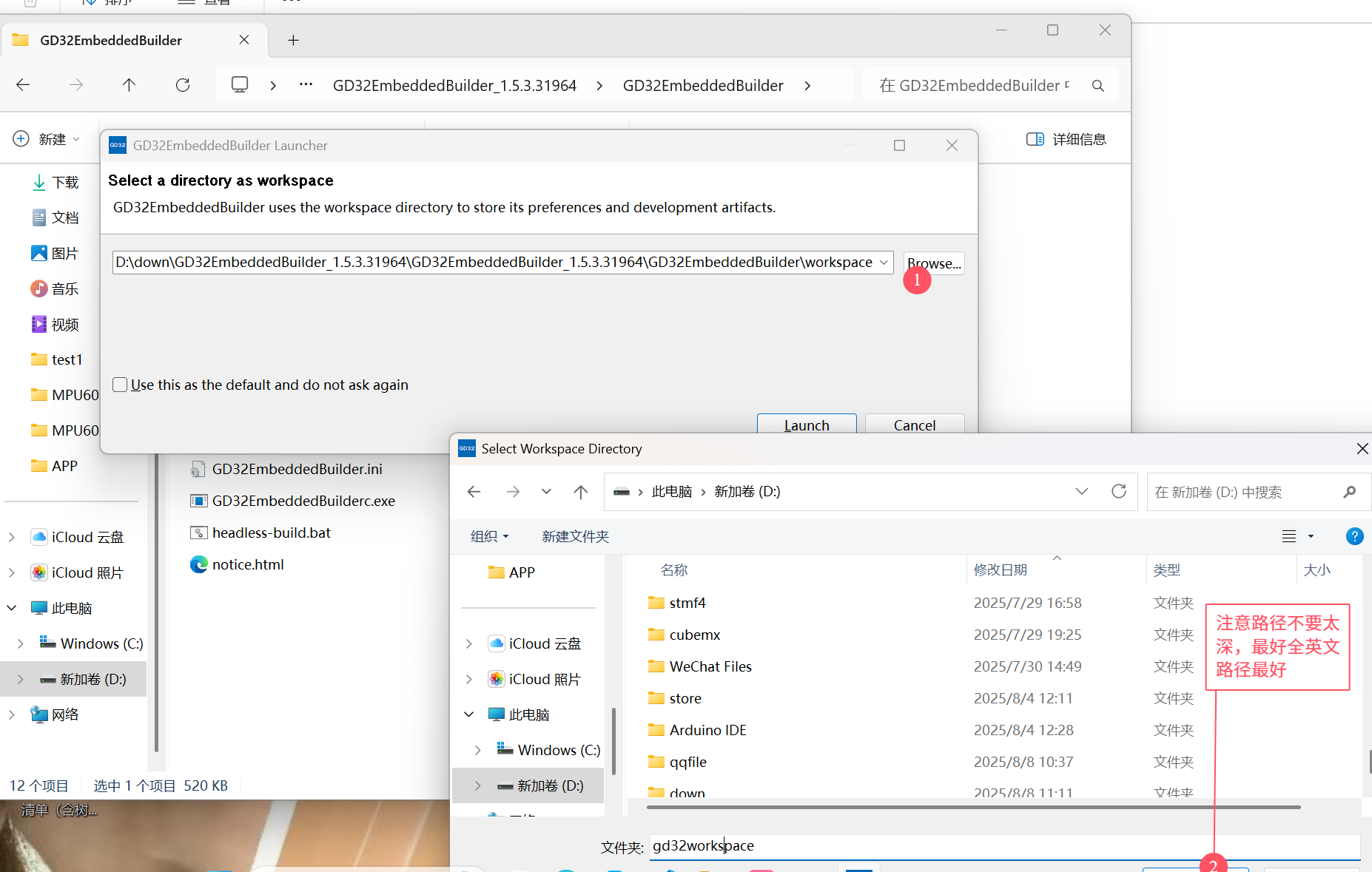Select stmf4 folder
This screenshot has height=872, width=1372.
point(687,603)
